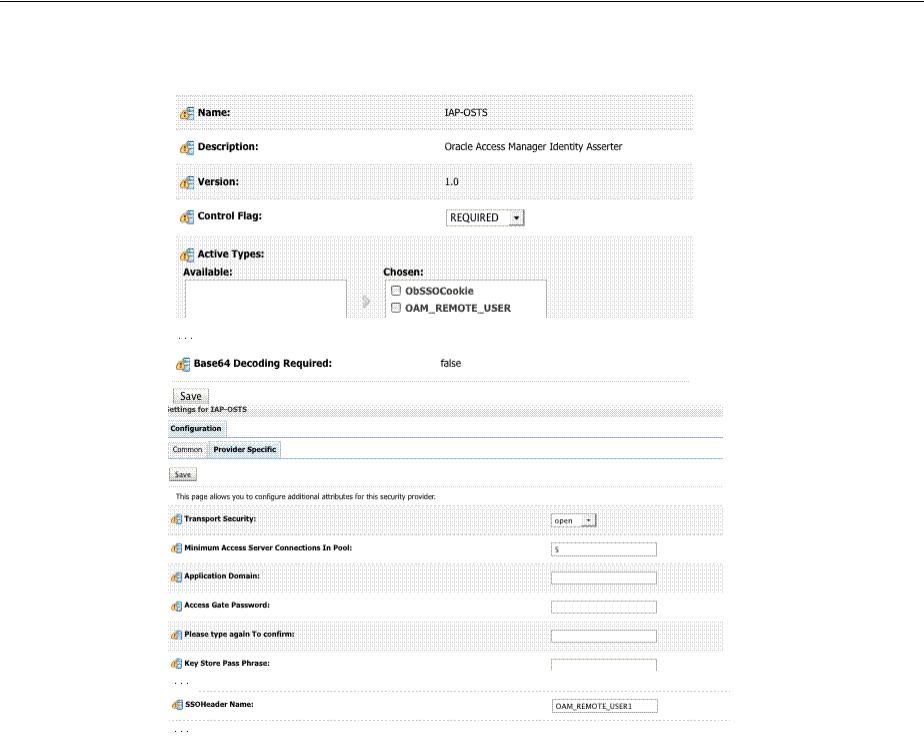Click the arrow between Available and Chosen

[366, 300]
